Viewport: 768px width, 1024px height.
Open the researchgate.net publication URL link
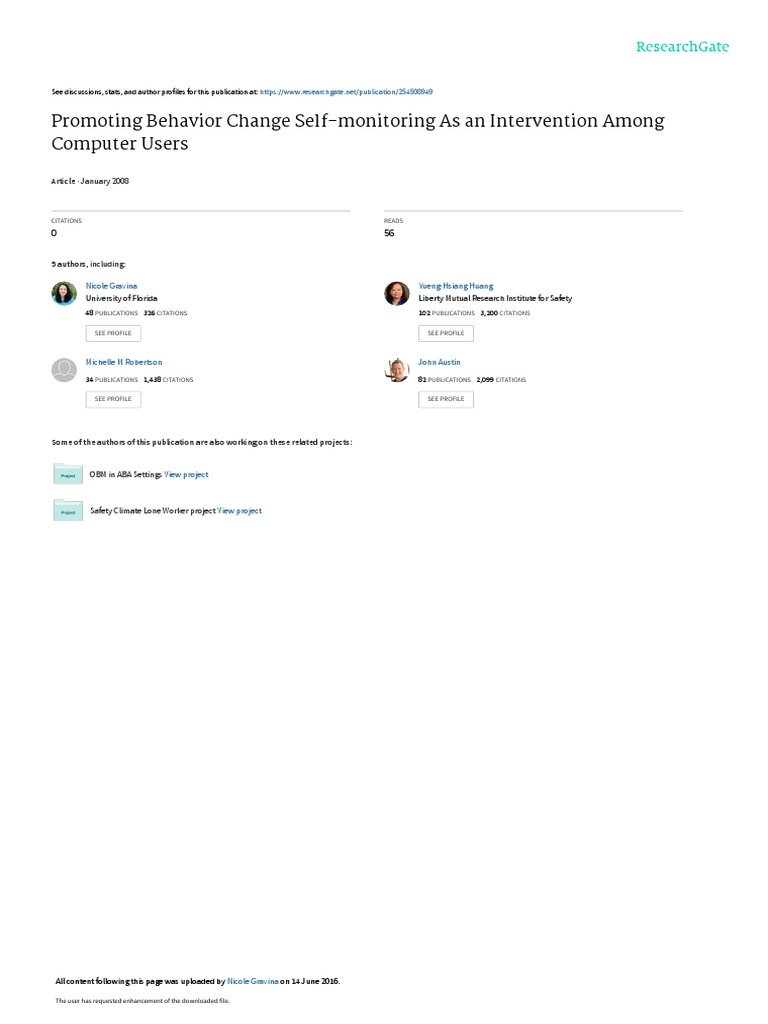point(346,92)
